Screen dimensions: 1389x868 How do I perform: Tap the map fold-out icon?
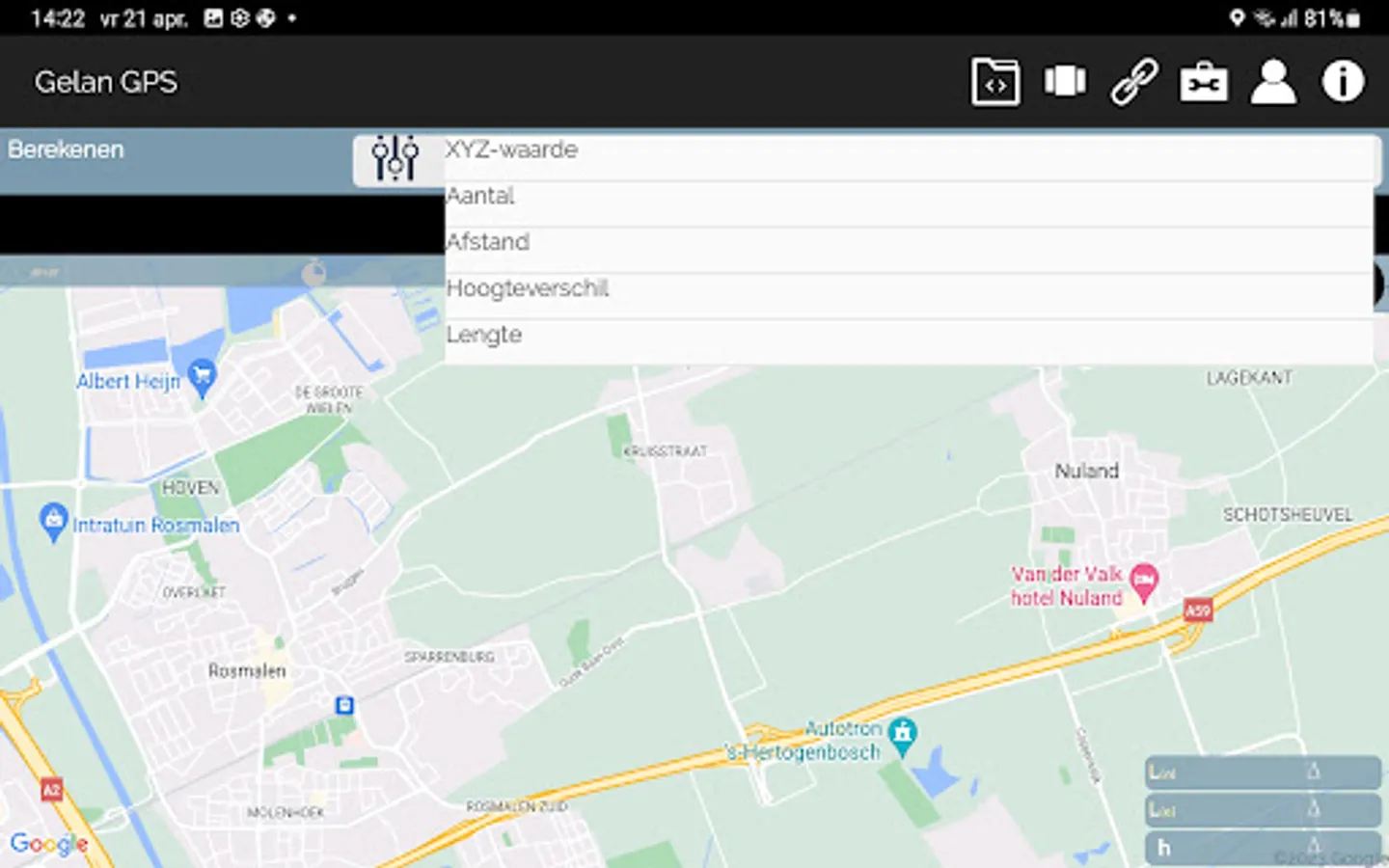coord(1065,82)
